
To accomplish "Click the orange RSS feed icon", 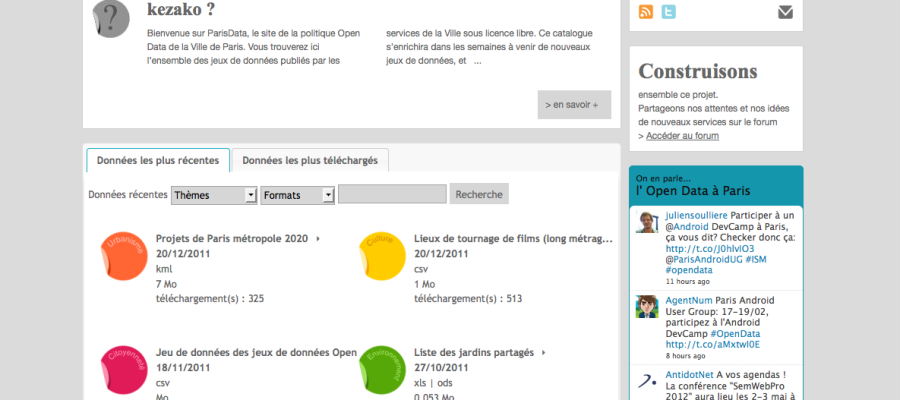I will [x=646, y=12].
